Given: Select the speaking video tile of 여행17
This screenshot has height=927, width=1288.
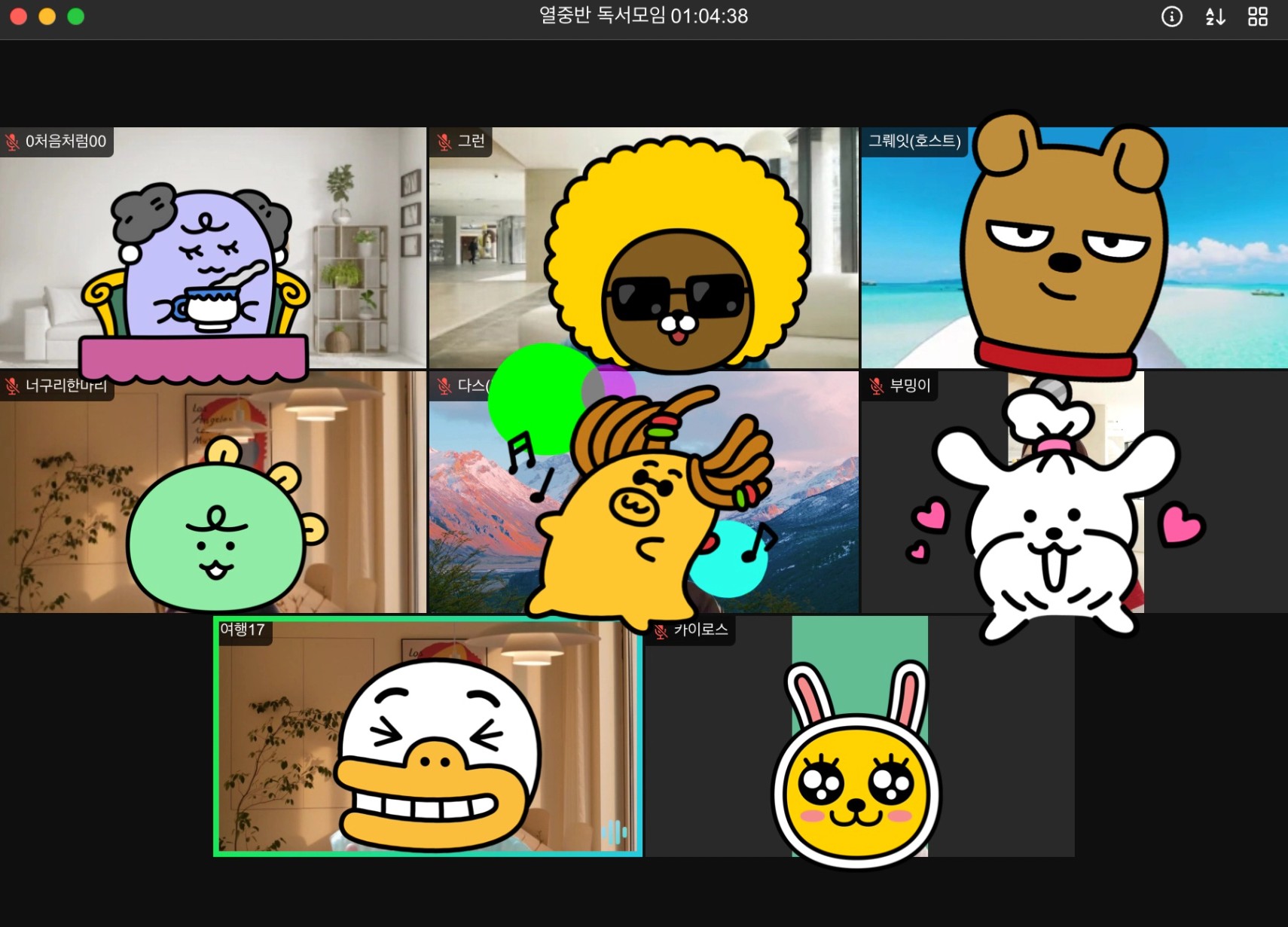Looking at the screenshot, I should (x=428, y=736).
